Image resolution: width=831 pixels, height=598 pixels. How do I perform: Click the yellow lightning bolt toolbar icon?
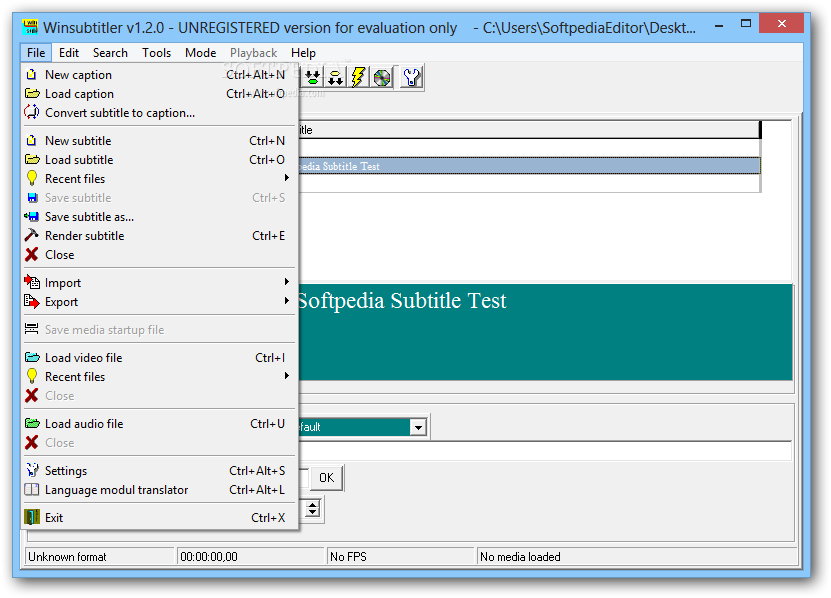coord(359,77)
